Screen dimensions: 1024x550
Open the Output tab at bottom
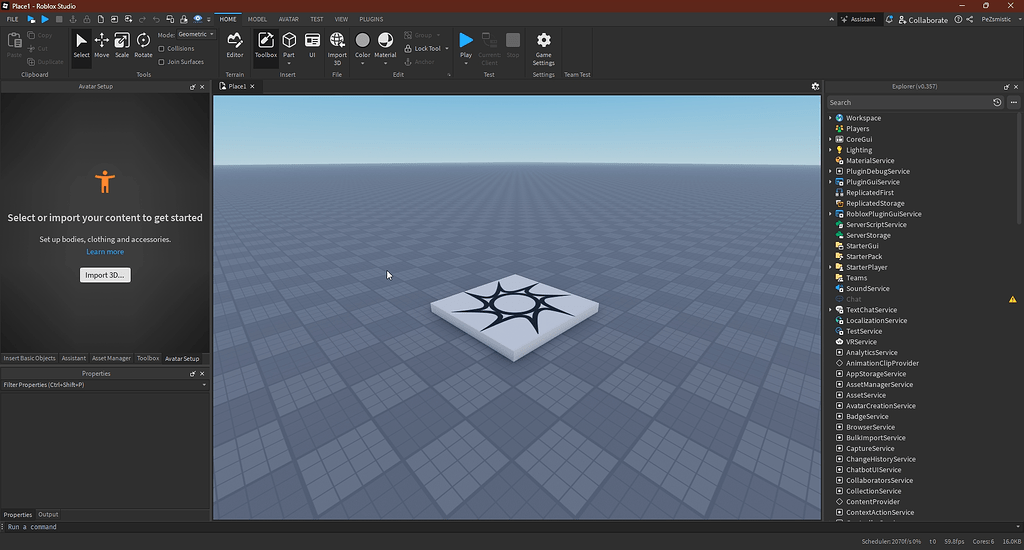coord(48,514)
